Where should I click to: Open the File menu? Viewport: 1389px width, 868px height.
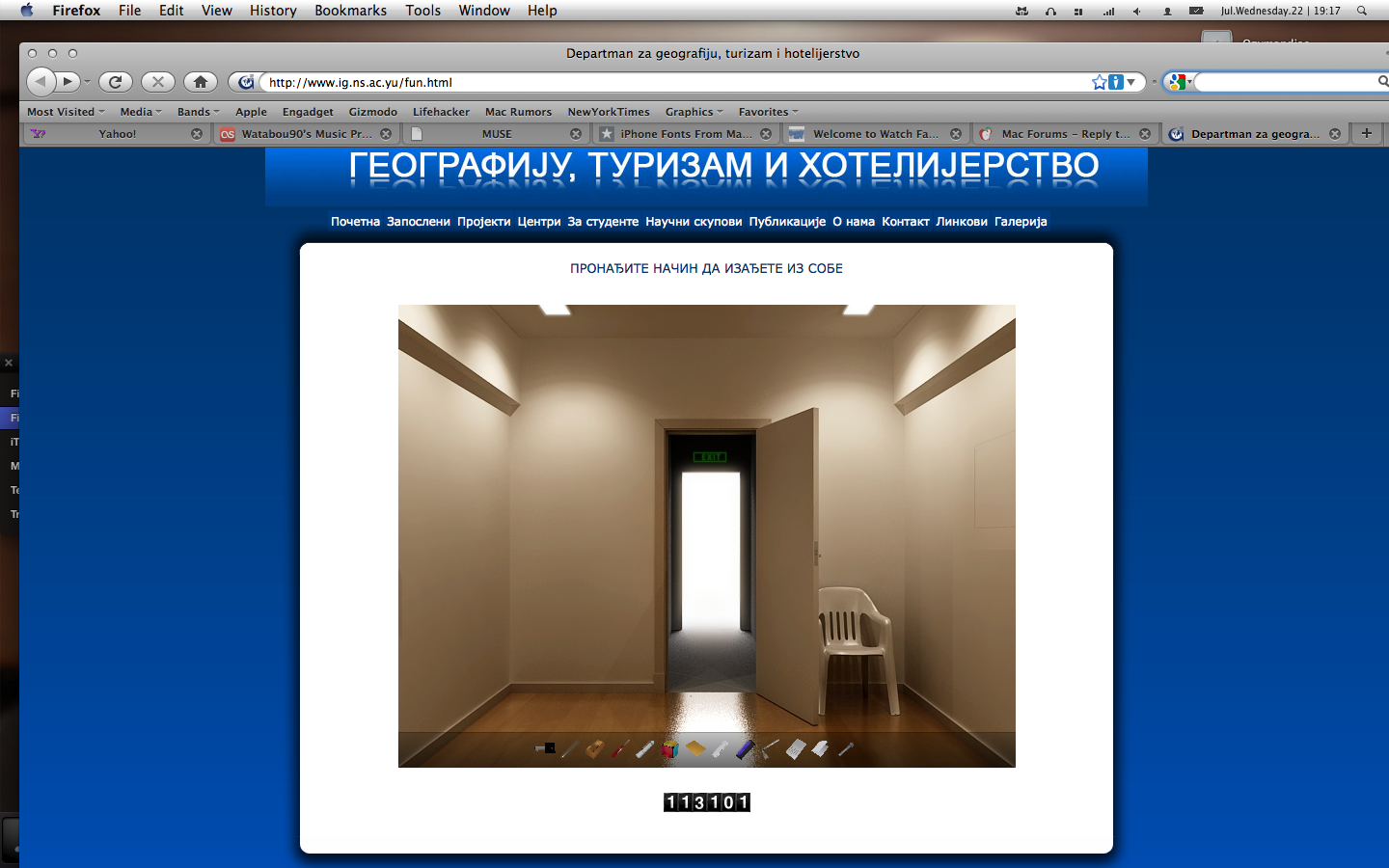pos(129,11)
